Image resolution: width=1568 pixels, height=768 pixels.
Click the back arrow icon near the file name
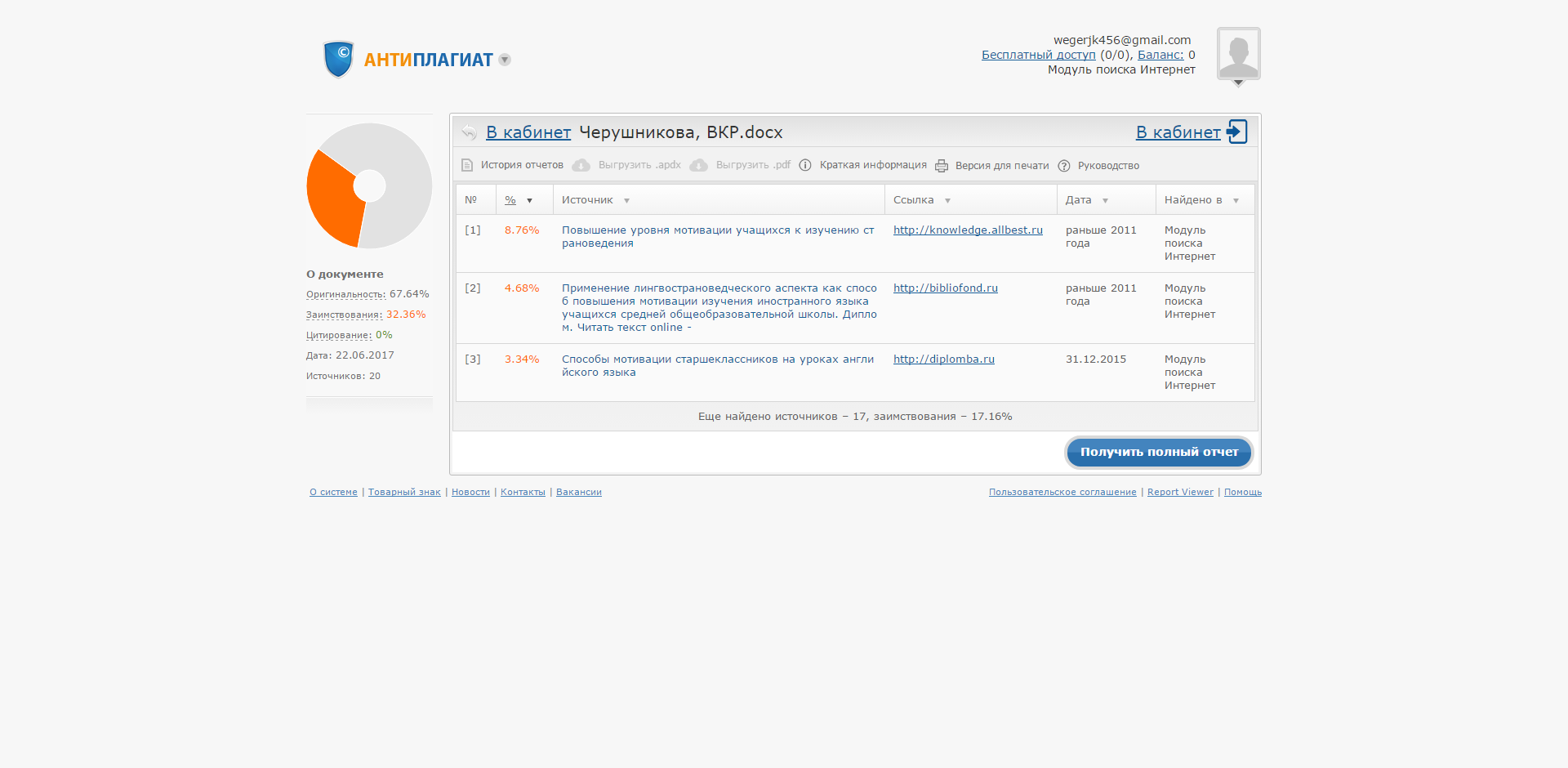[469, 132]
